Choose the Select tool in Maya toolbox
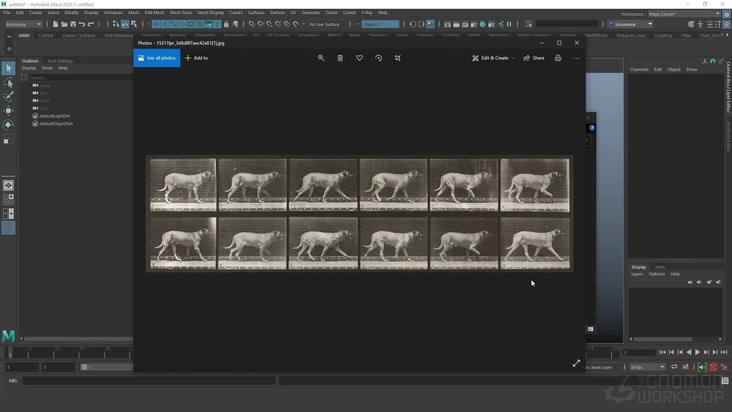 8,69
